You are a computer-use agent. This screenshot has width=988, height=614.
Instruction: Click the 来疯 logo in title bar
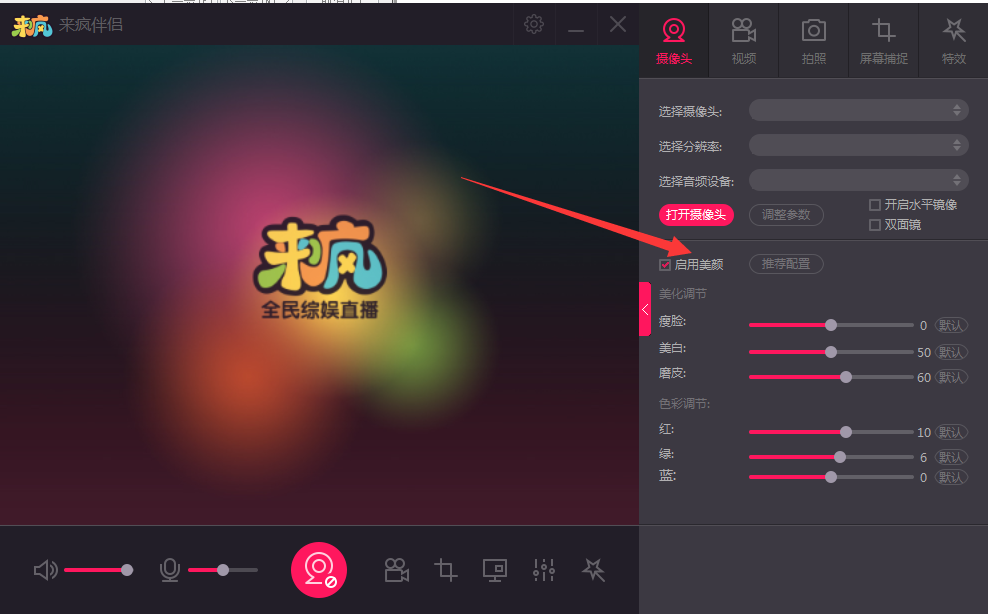[x=32, y=26]
